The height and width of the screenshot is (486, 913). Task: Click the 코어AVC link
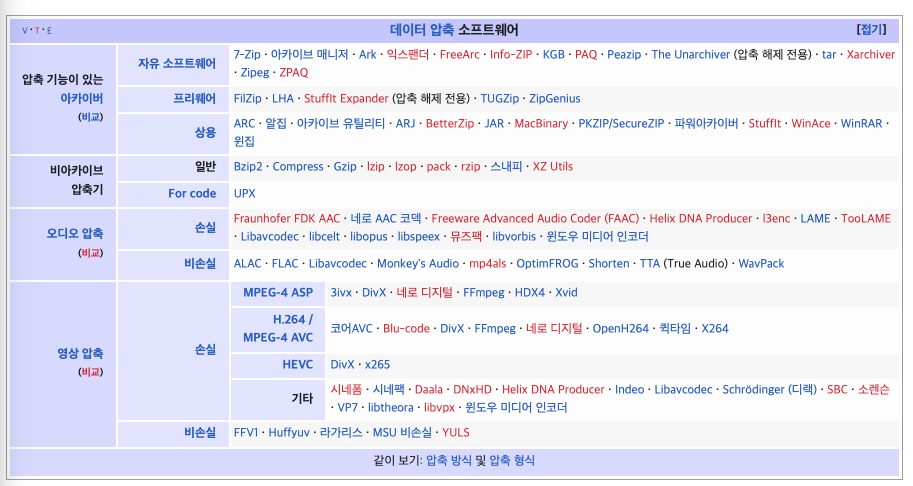pyautogui.click(x=351, y=328)
